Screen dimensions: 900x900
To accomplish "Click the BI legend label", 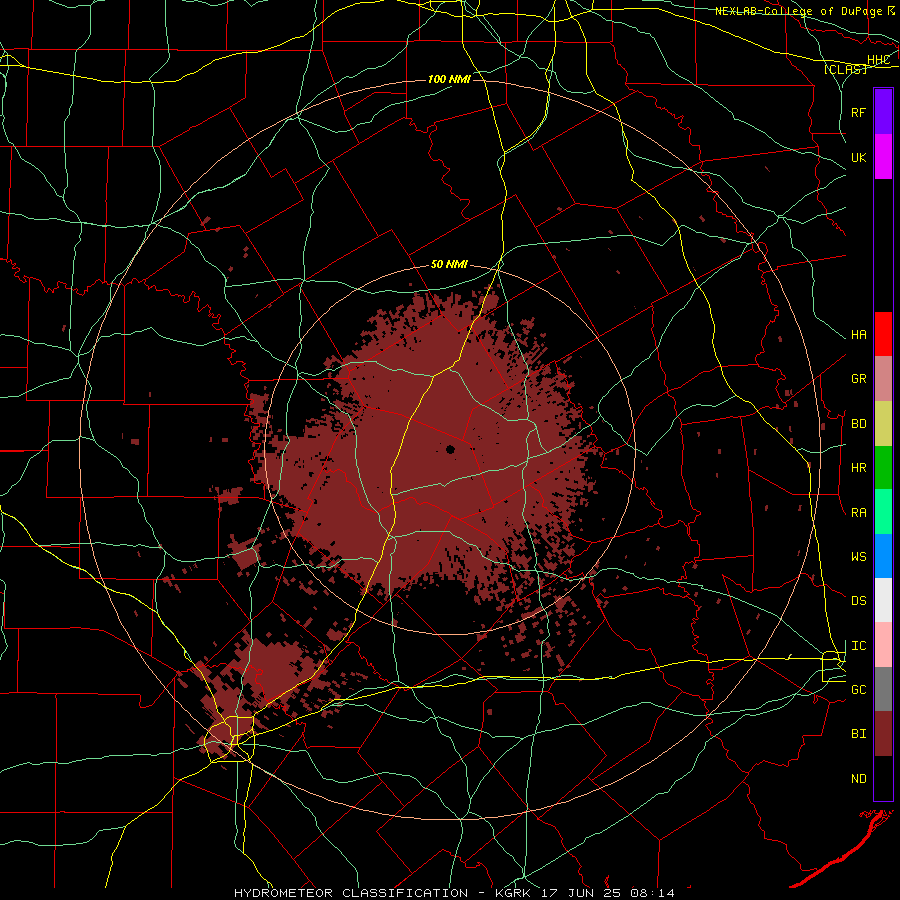I will [x=858, y=734].
